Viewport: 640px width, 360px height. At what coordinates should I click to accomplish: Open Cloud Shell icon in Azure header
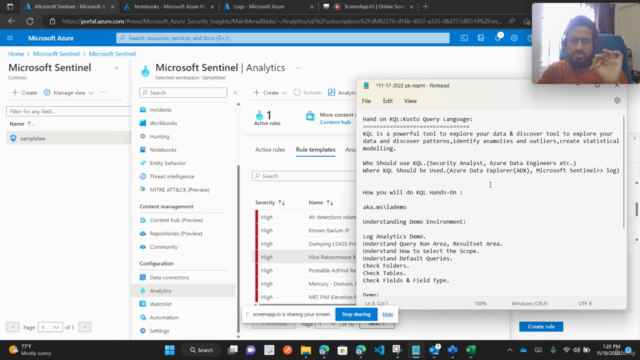pyautogui.click(x=464, y=38)
